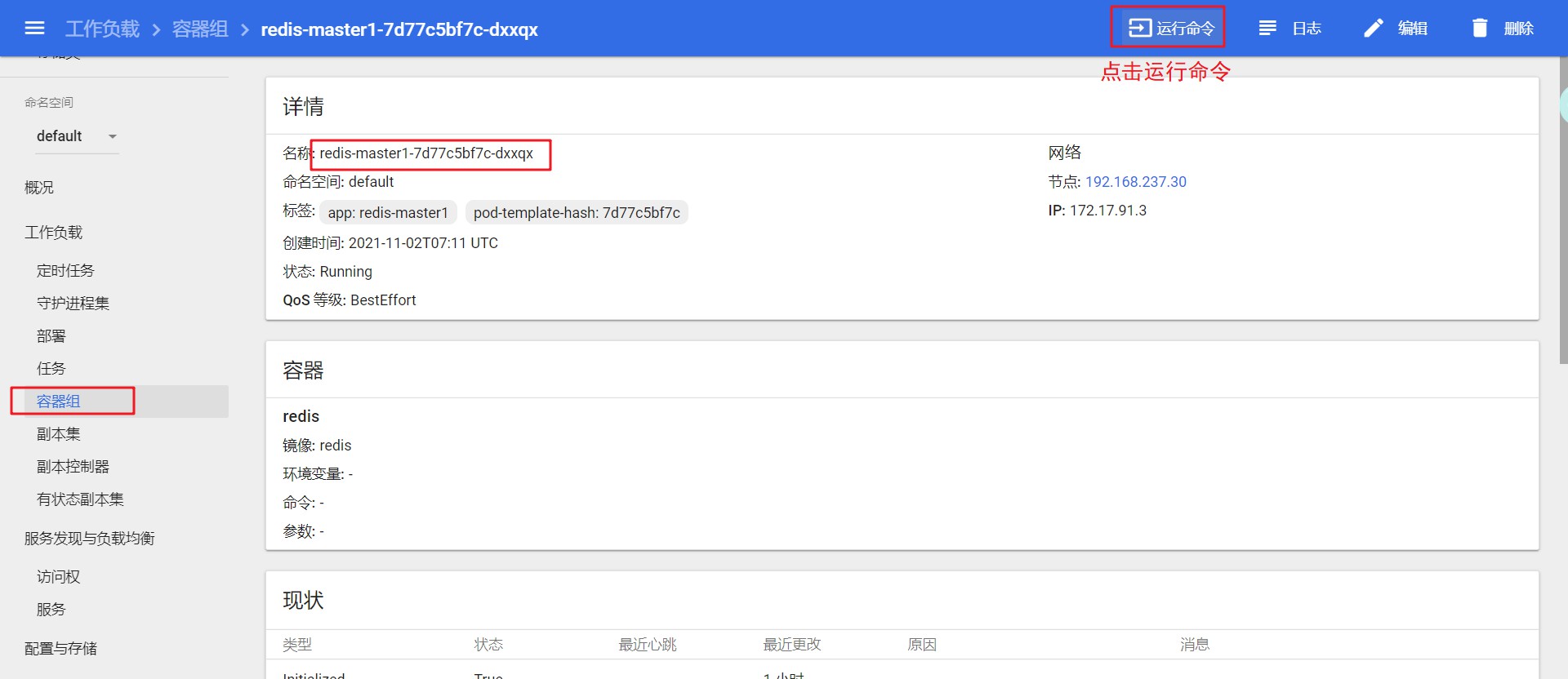Image resolution: width=1568 pixels, height=679 pixels.
Task: Open 配置与存储 in the sidebar
Action: (60, 648)
